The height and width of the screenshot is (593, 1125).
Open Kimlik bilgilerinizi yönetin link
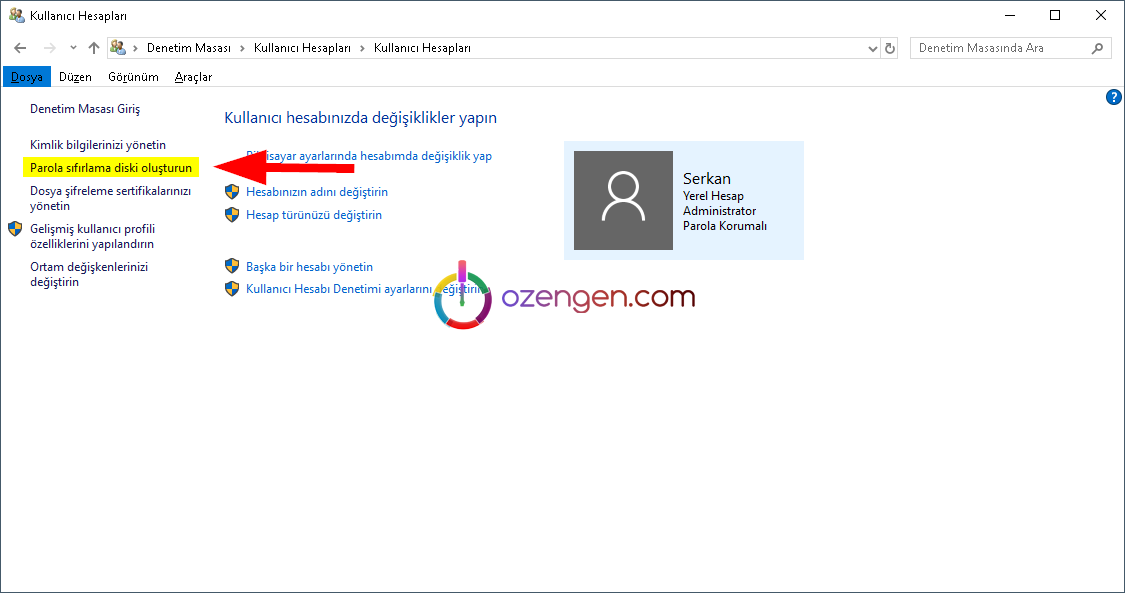click(98, 145)
